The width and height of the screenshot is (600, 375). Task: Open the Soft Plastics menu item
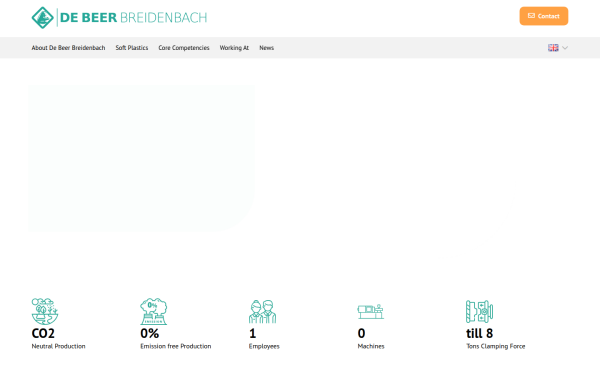tap(132, 48)
